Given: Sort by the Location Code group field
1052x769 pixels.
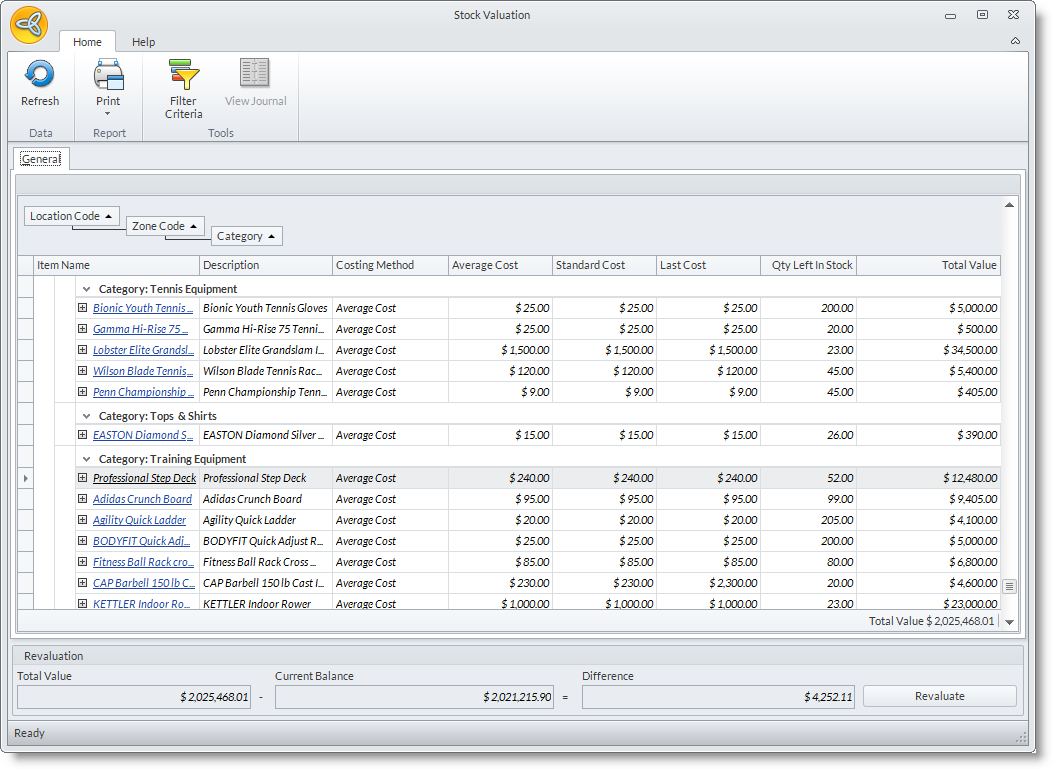Looking at the screenshot, I should point(71,216).
